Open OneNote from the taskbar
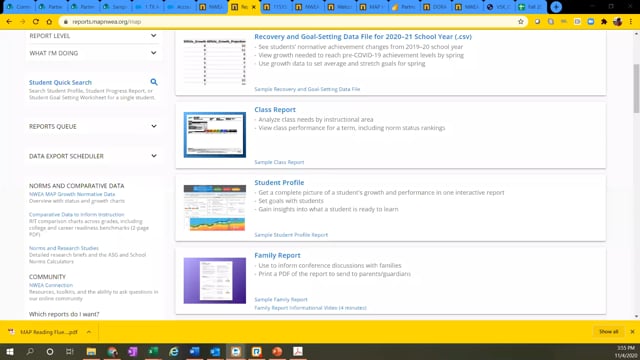This screenshot has height=360, width=640. click(133, 351)
